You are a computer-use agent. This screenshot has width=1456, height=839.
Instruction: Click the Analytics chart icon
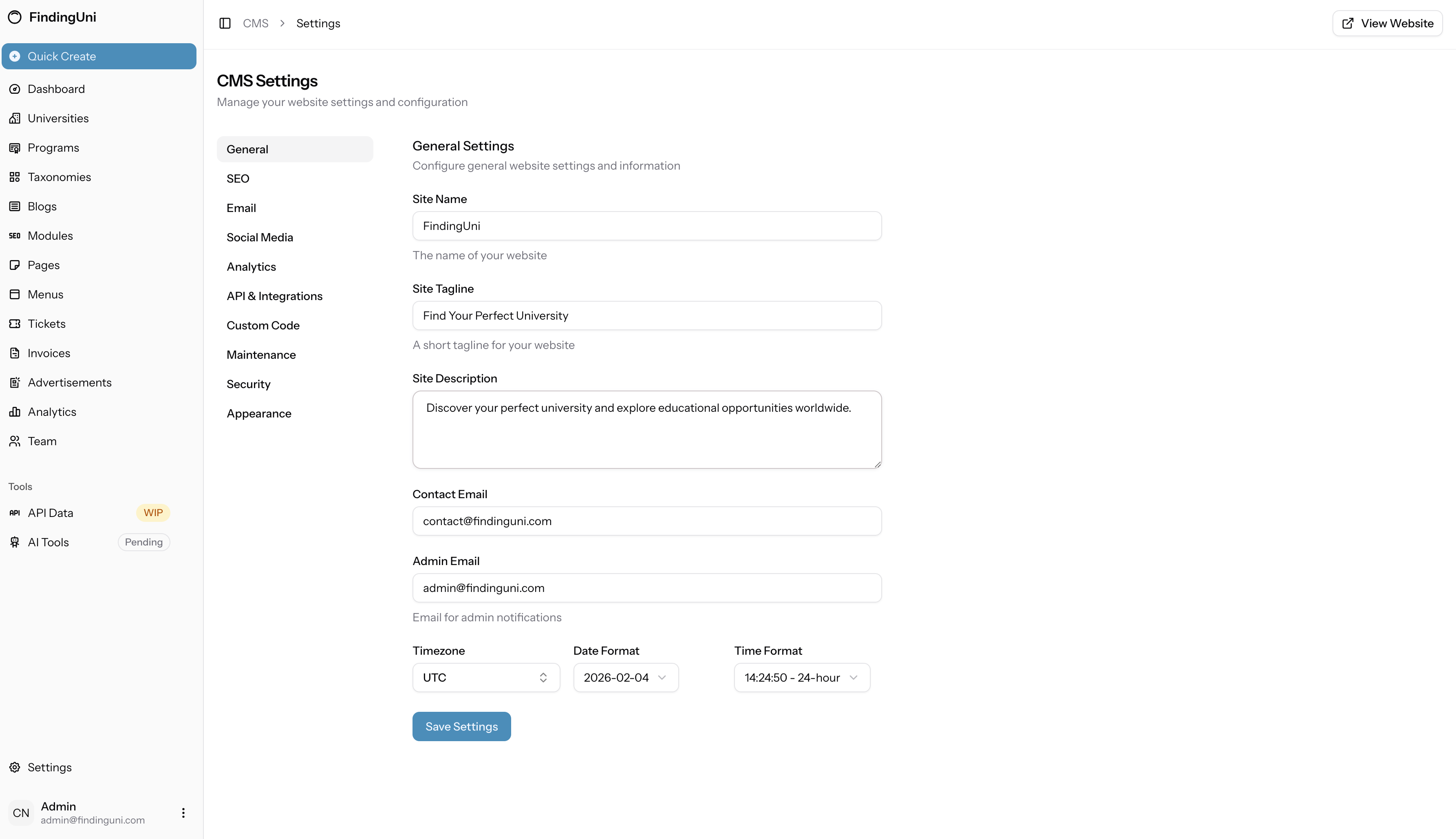pos(15,411)
